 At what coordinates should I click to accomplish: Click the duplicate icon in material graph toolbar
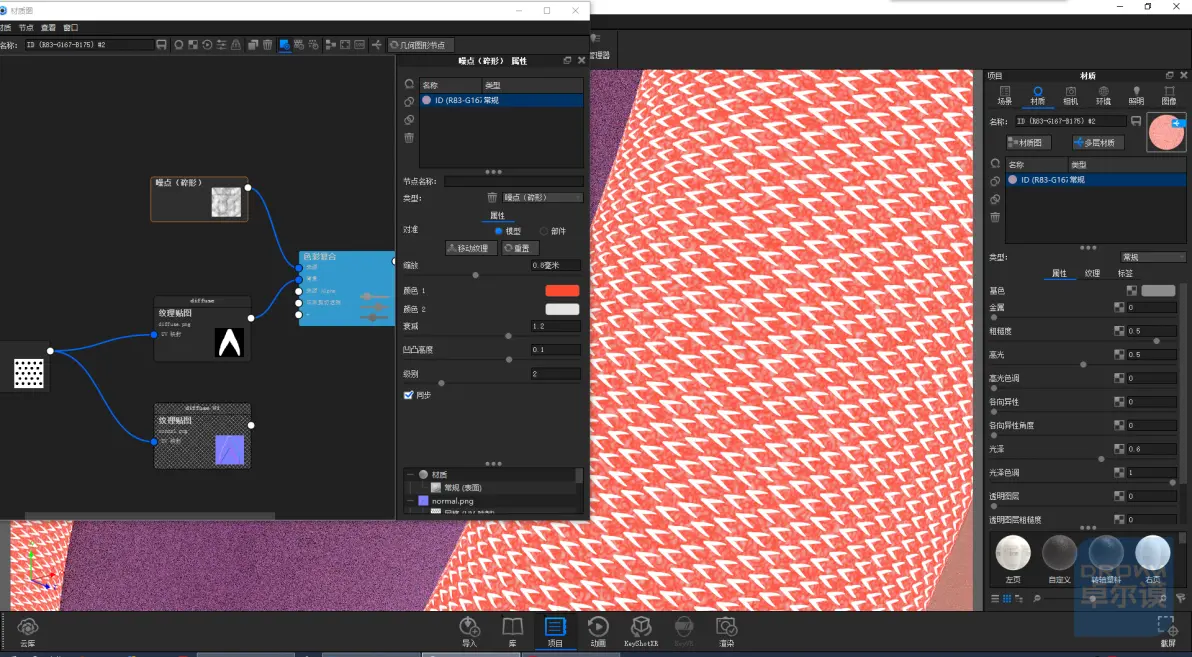pos(253,45)
